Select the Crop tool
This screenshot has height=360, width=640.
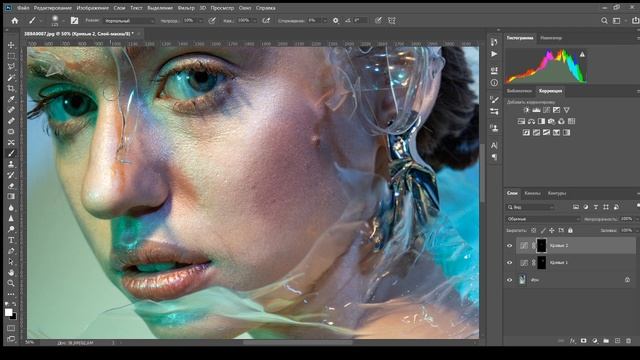(11, 89)
